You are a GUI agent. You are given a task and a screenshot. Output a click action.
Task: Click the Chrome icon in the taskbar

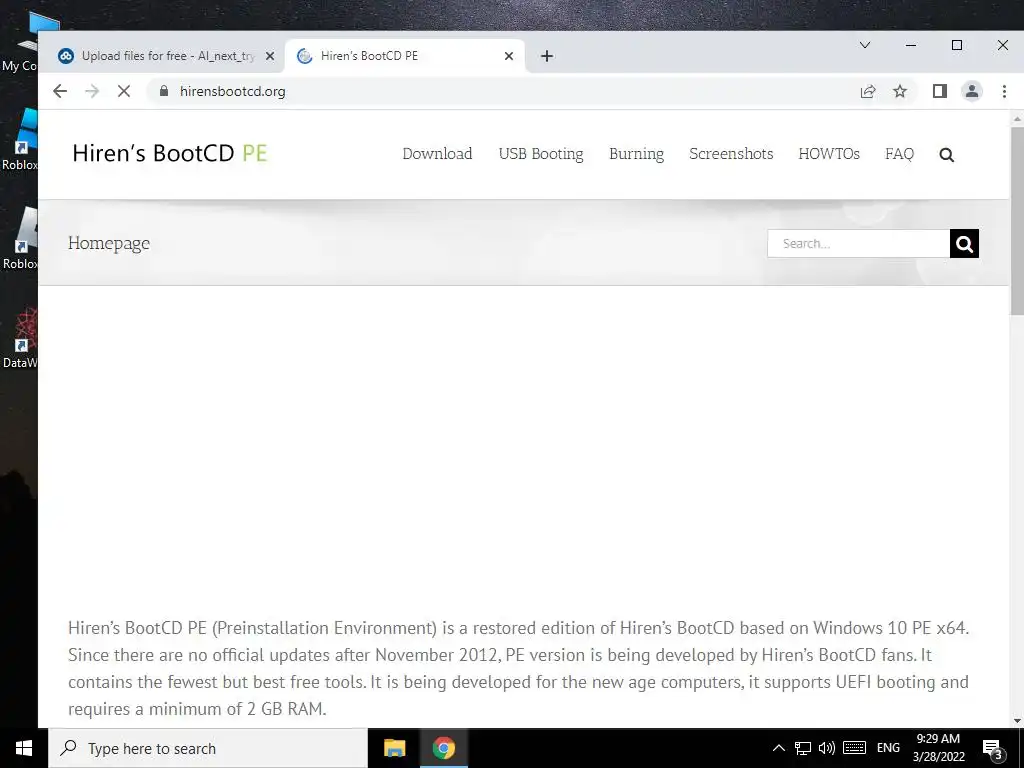coord(443,748)
